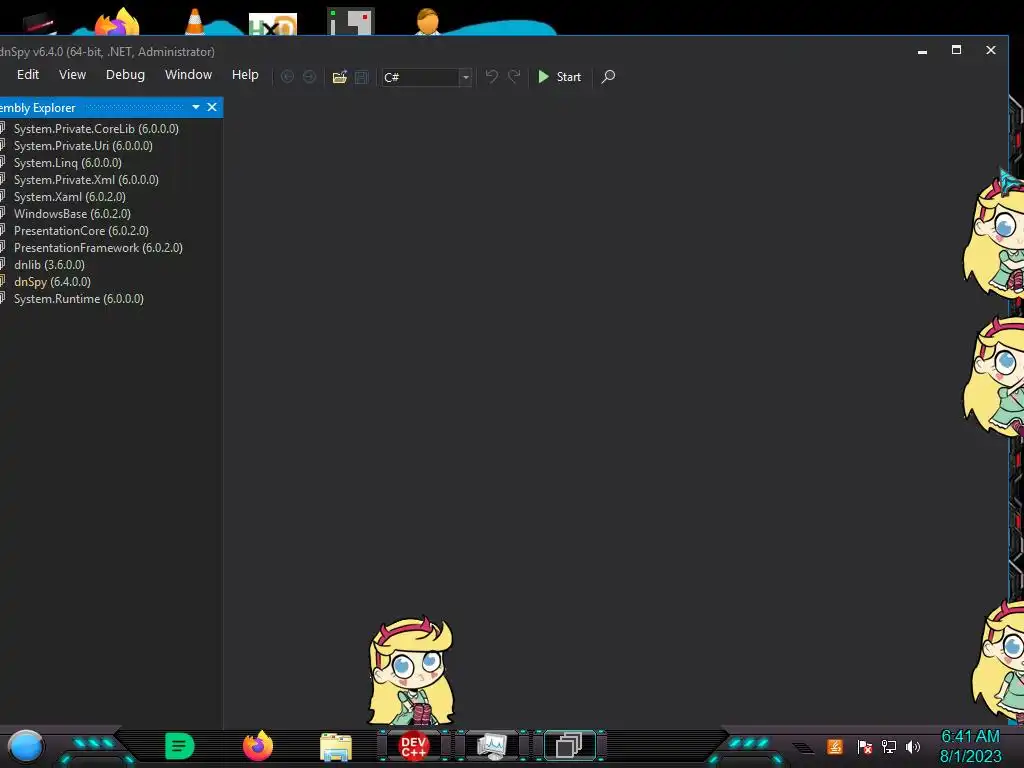
Task: Click the volume speaker tray icon
Action: coord(913,746)
